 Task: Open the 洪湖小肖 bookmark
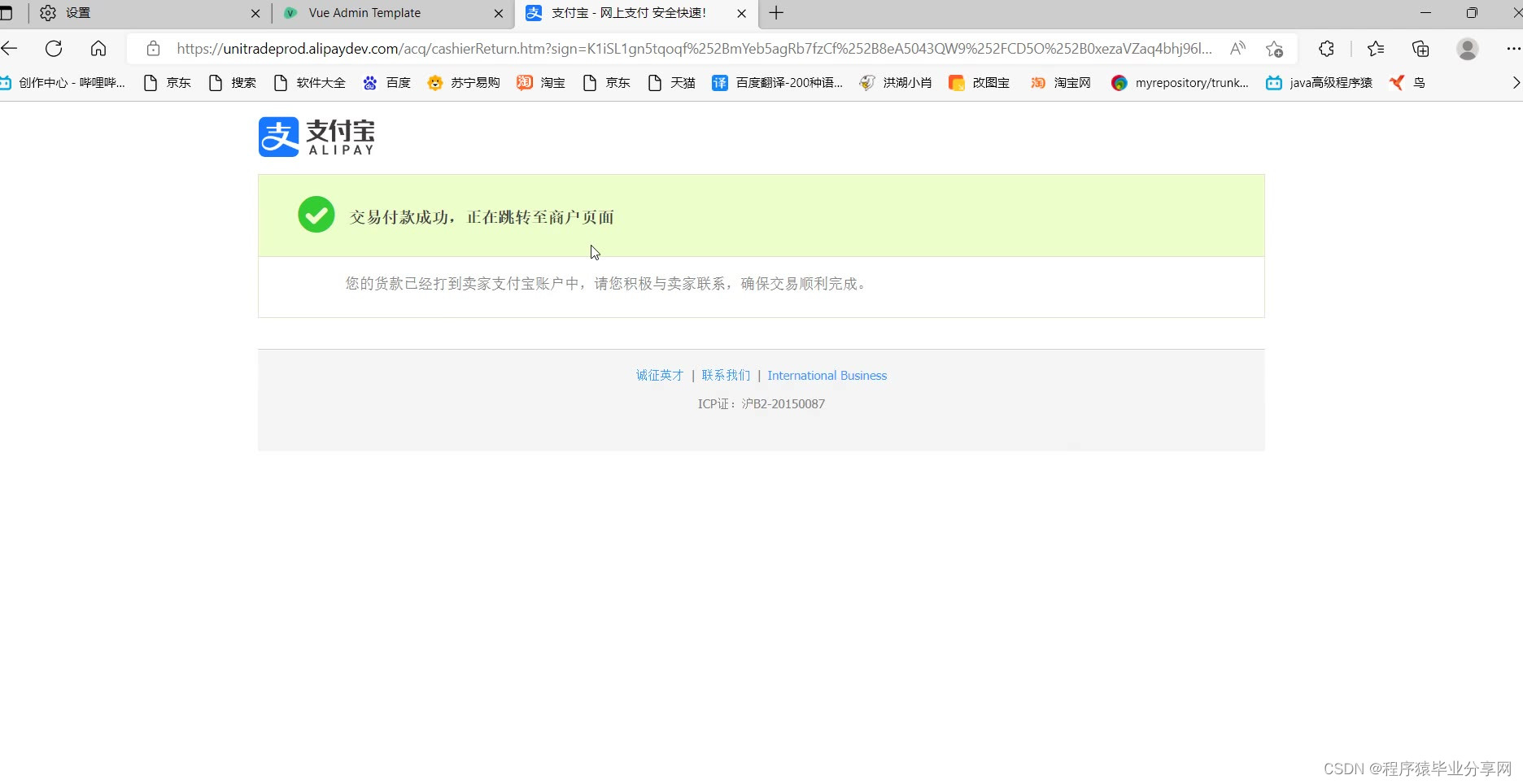coord(895,82)
